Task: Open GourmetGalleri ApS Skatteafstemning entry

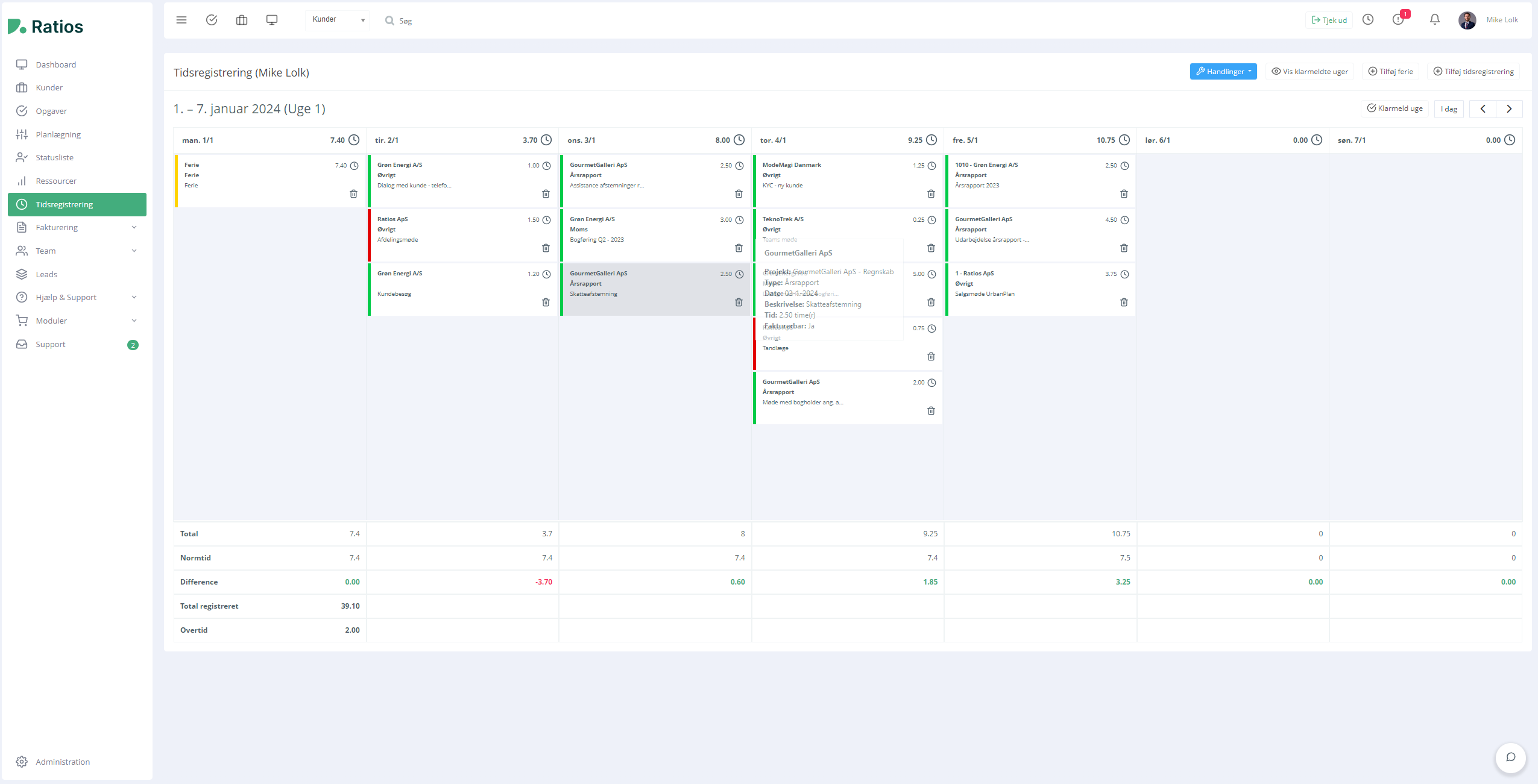Action: [655, 289]
